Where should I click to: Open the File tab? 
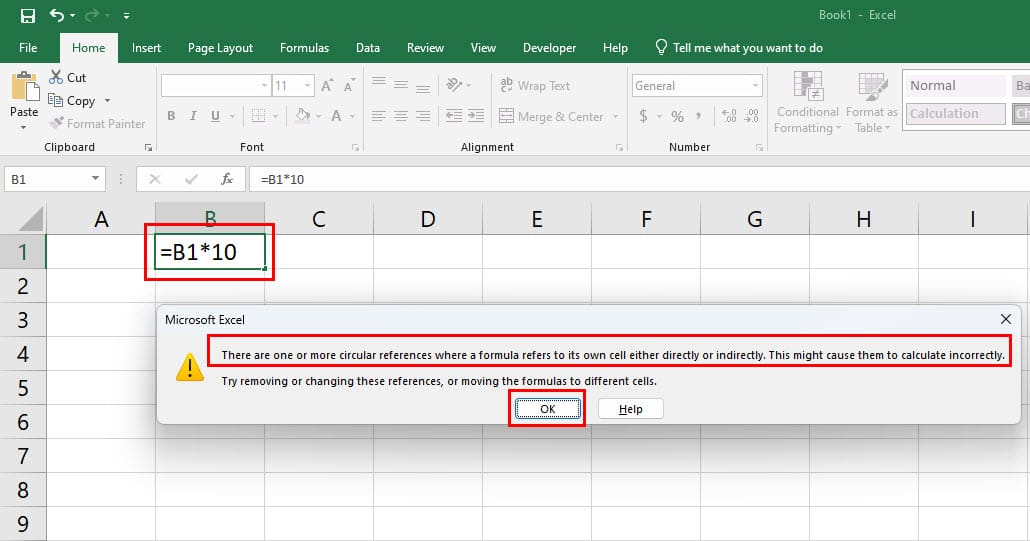28,48
